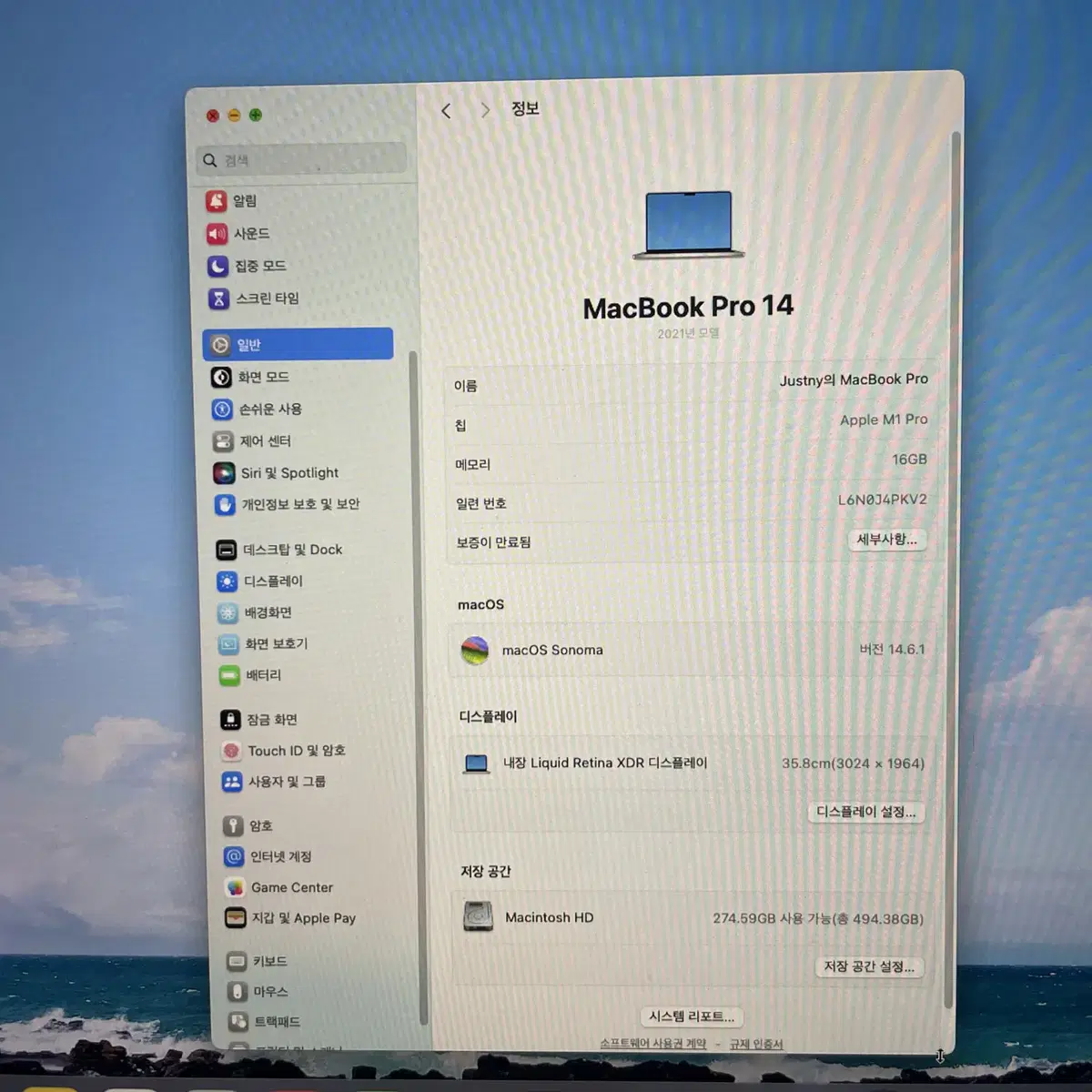
Task: Click the Macintosh HD drive icon
Action: pyautogui.click(x=478, y=916)
